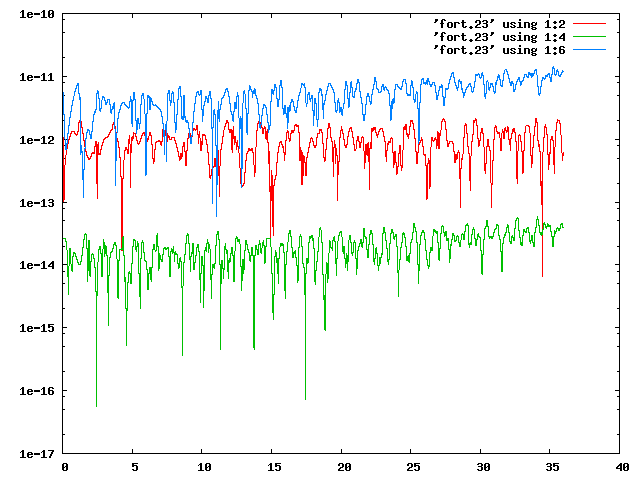Click x-axis label 35
640x480 pixels.
(x=553, y=467)
